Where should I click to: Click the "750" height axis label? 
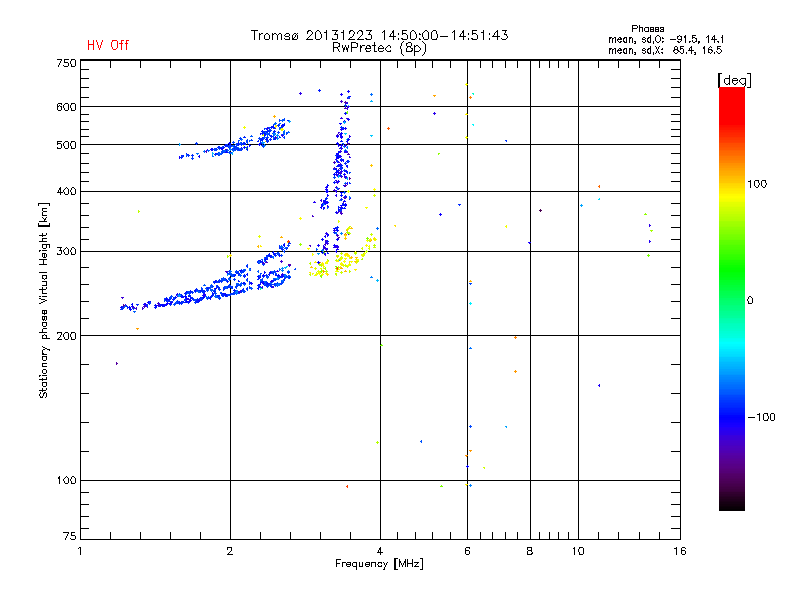(x=66, y=63)
